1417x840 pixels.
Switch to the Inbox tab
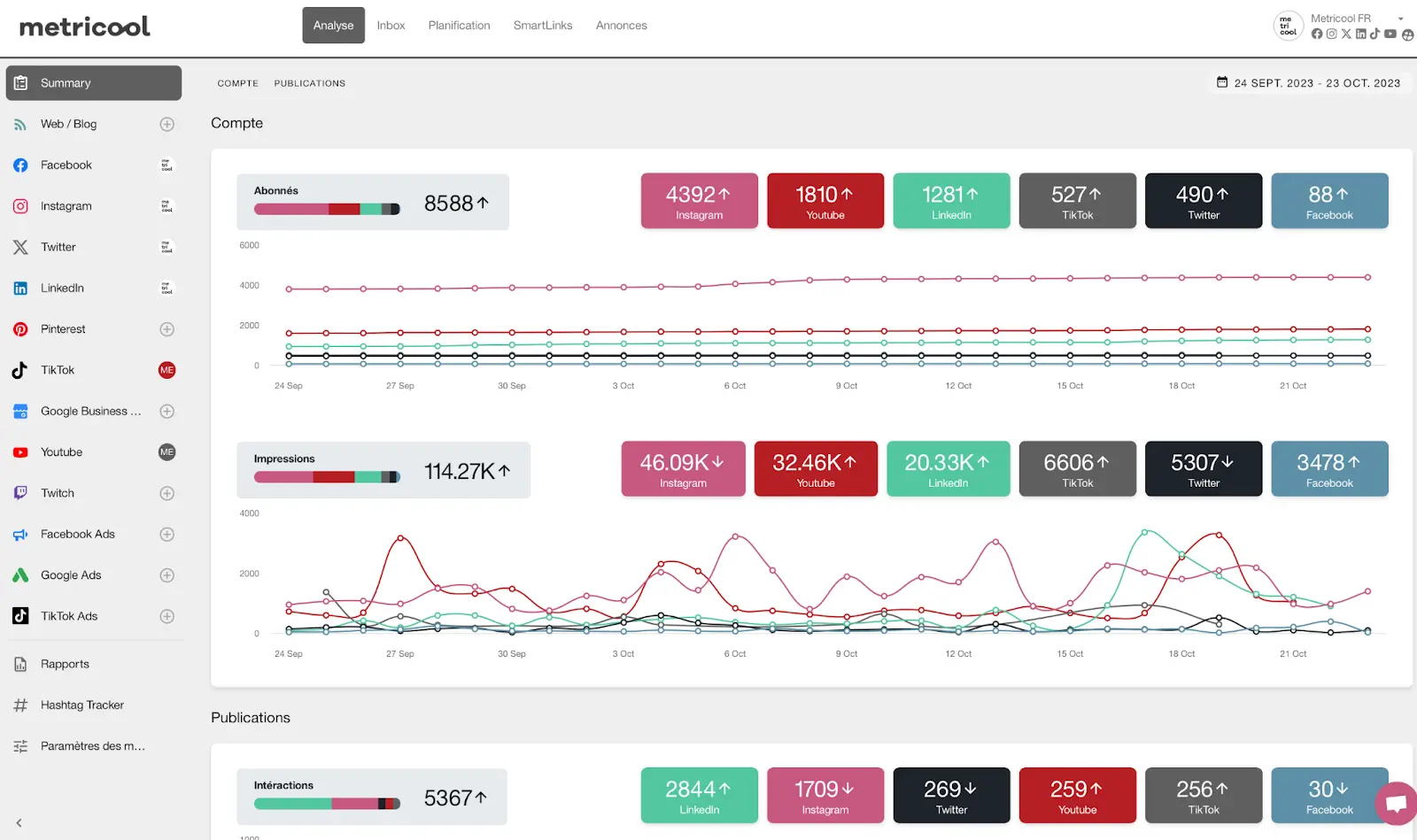(x=391, y=26)
